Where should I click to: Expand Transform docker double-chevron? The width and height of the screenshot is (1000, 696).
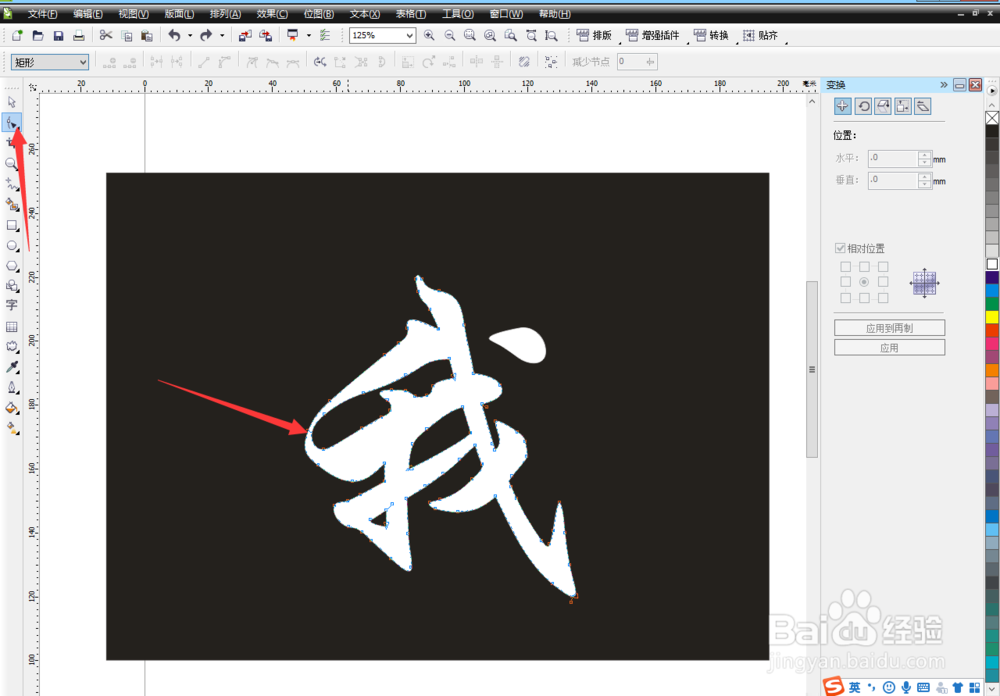point(944,85)
